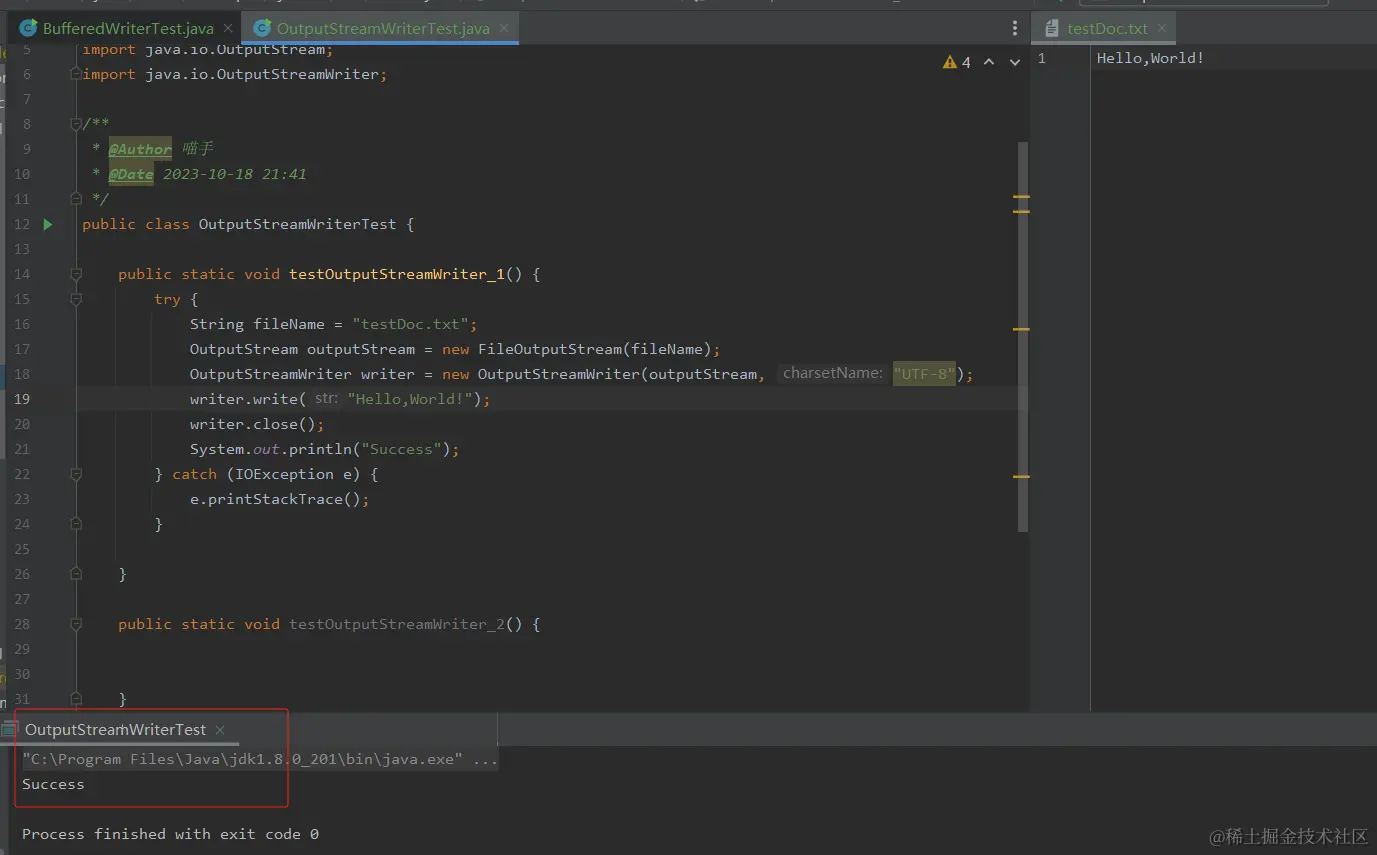1377x855 pixels.
Task: Collapse the catch block at line 22
Action: click(x=76, y=474)
